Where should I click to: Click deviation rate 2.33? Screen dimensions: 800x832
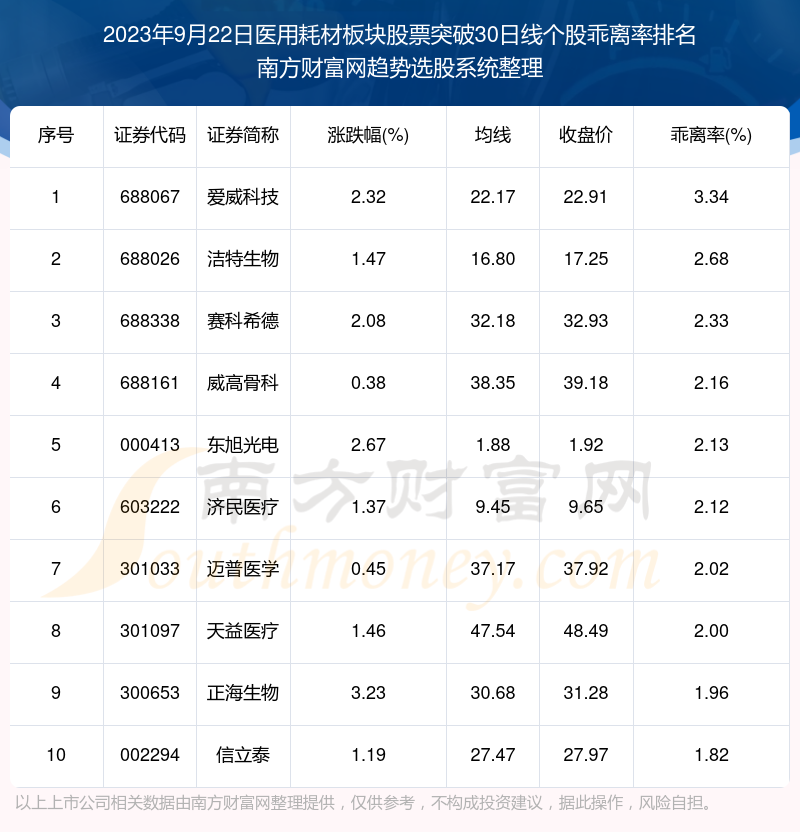pos(711,321)
